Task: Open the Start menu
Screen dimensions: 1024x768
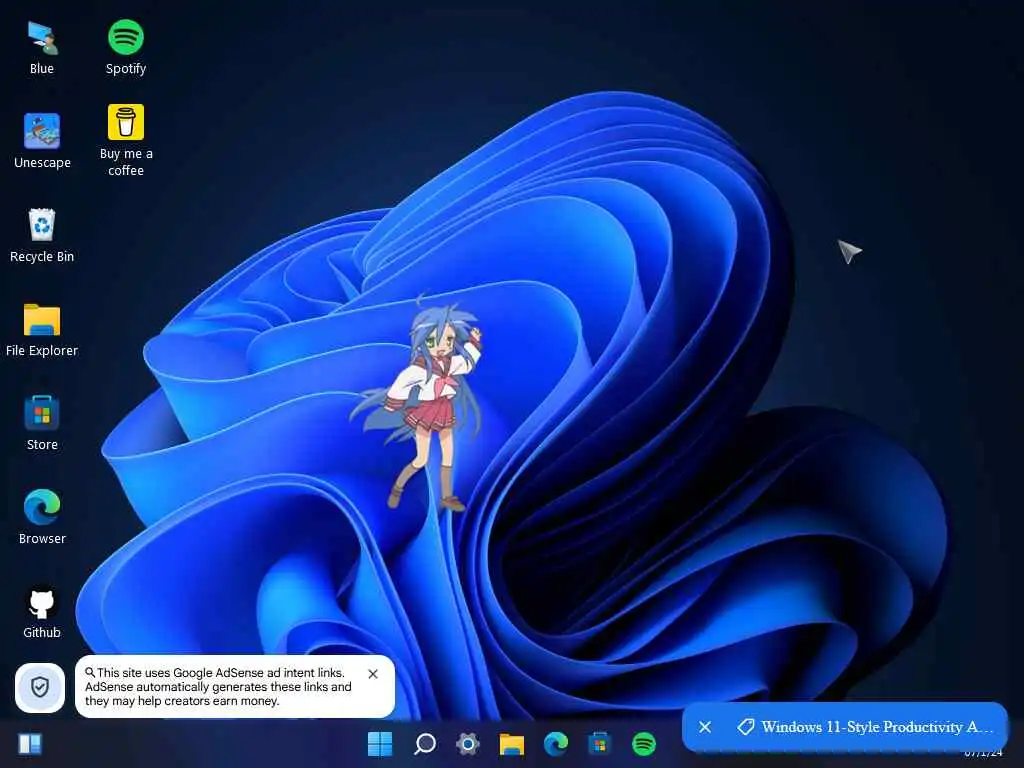Action: coord(379,743)
